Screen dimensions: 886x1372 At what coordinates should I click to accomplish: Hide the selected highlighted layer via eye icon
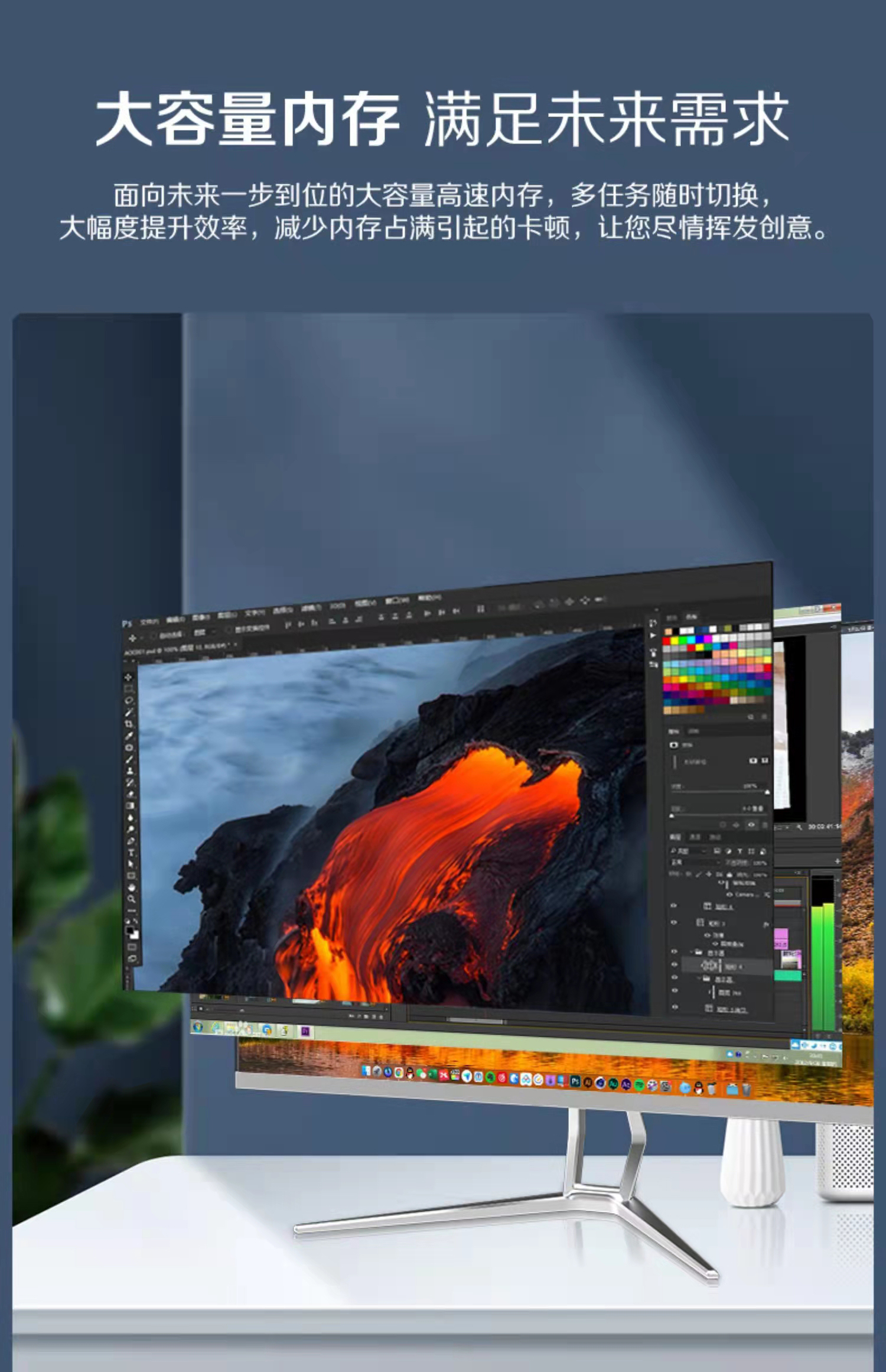coord(675,965)
